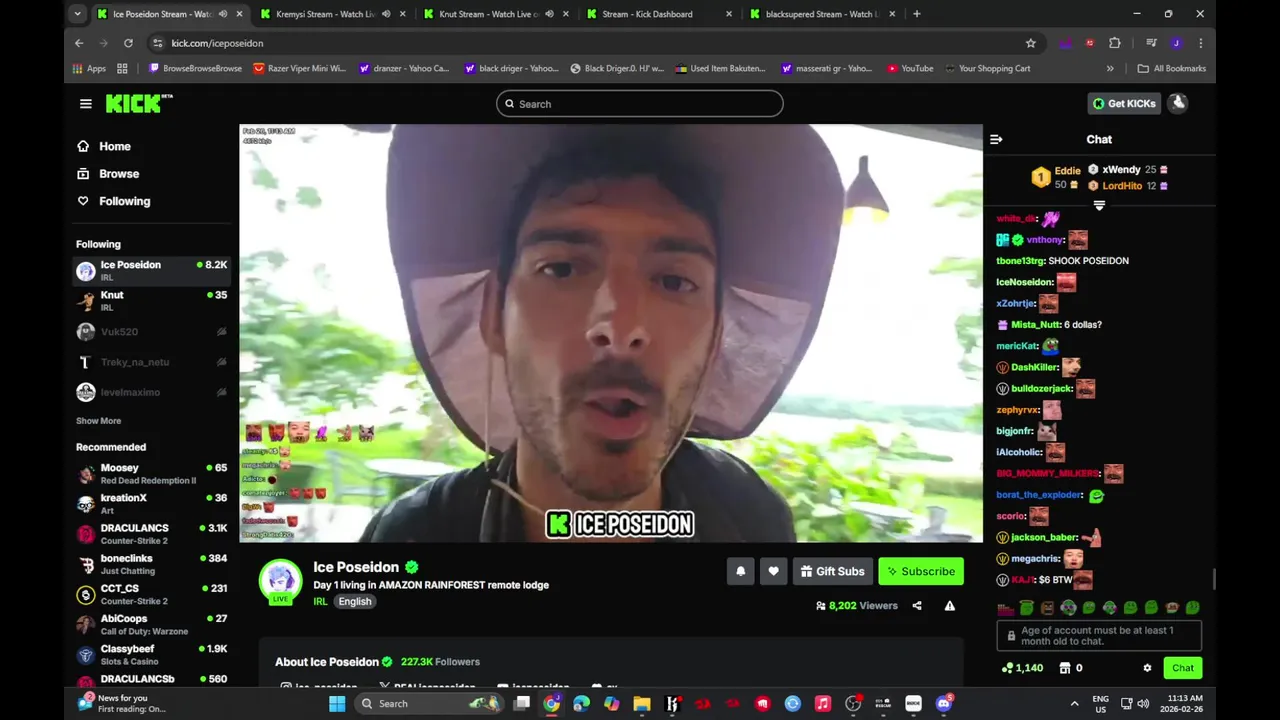Click the Get KICKs button

1124,103
